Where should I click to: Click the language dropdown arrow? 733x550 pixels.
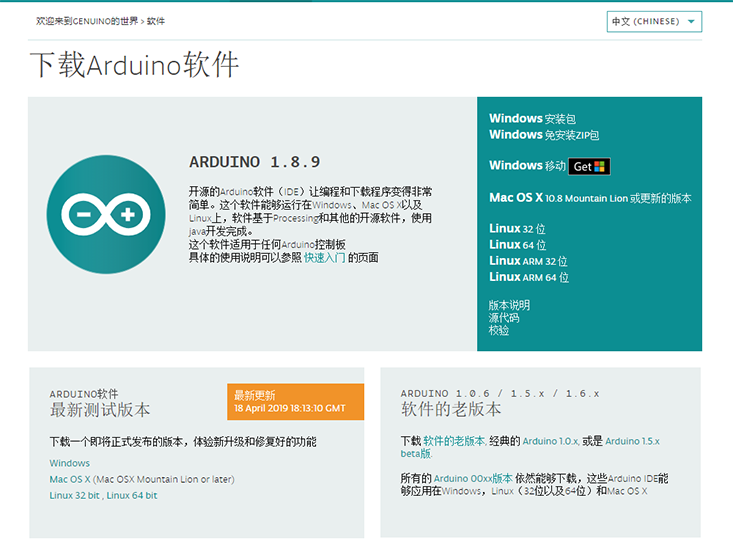pos(691,21)
